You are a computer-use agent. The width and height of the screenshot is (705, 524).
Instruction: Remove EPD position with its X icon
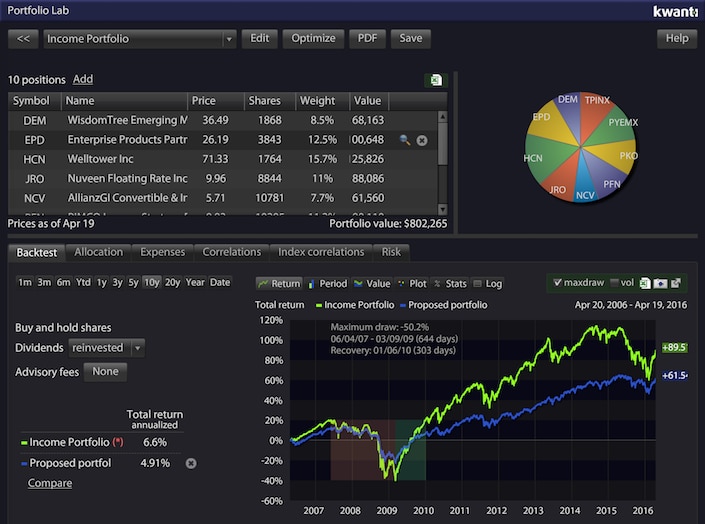click(x=422, y=141)
